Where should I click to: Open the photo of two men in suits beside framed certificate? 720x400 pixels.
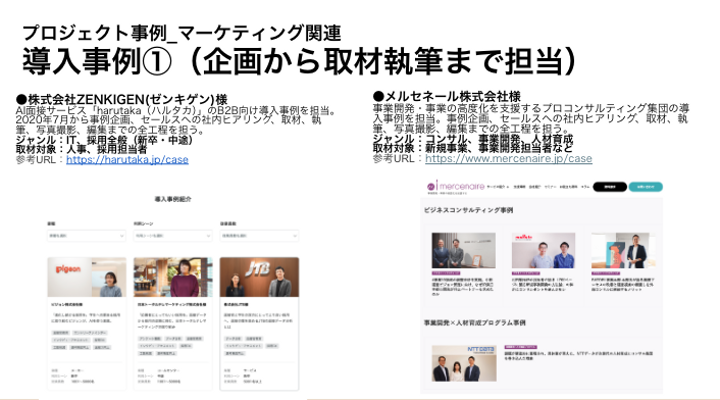click(x=463, y=250)
